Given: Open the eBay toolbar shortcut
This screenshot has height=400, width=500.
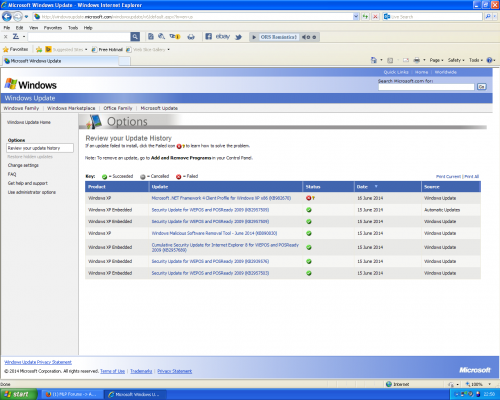Looking at the screenshot, I should click(x=223, y=36).
